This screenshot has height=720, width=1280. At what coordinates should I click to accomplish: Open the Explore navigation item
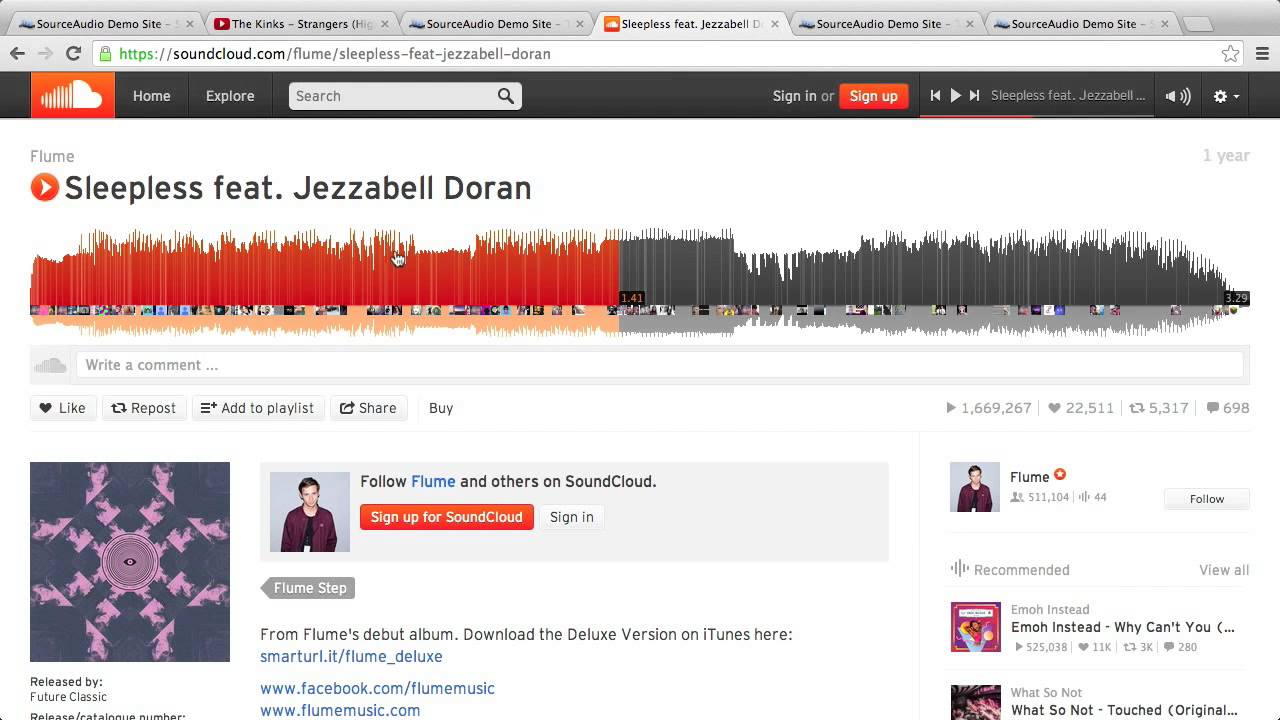click(x=230, y=96)
